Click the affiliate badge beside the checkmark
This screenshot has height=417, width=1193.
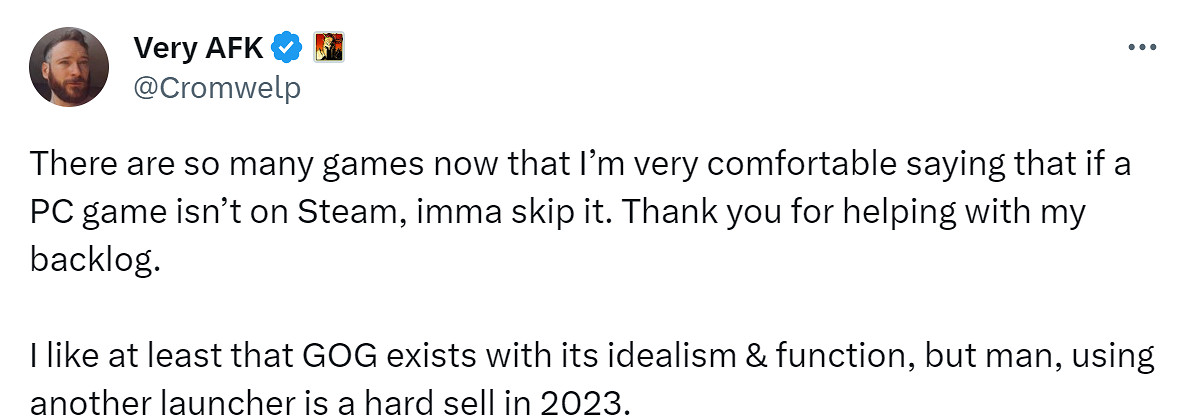pos(329,47)
